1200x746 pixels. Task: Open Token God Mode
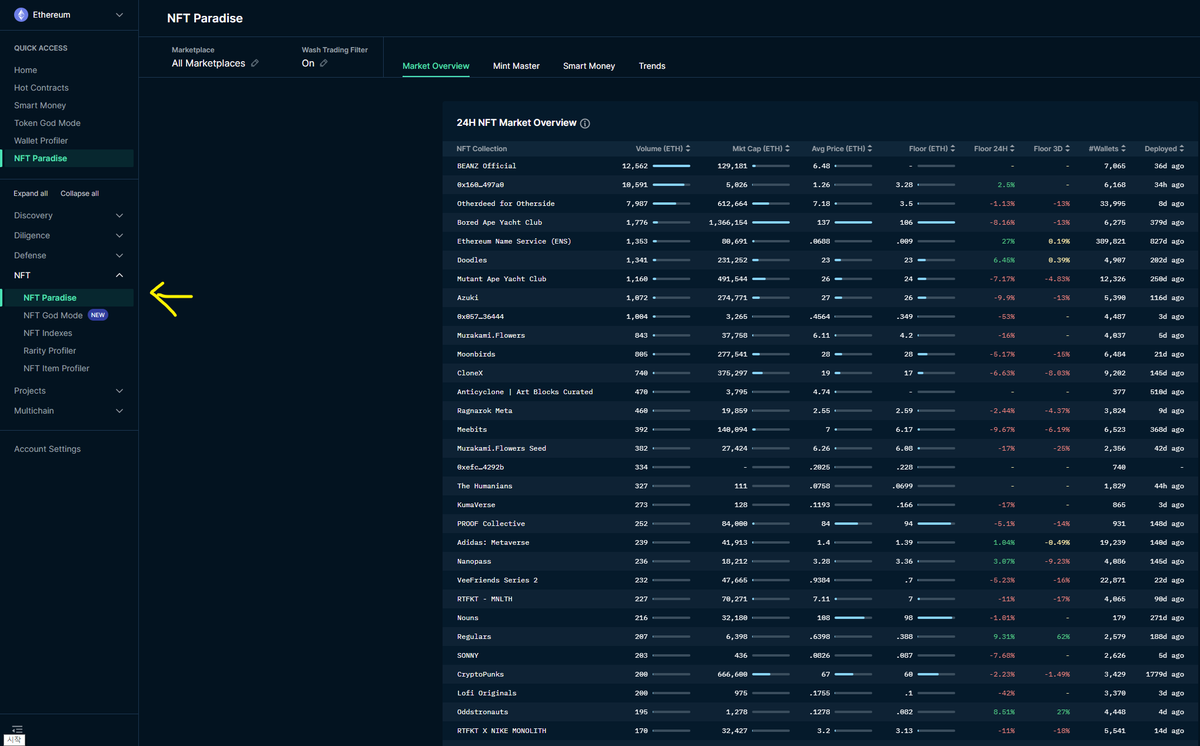(x=47, y=123)
